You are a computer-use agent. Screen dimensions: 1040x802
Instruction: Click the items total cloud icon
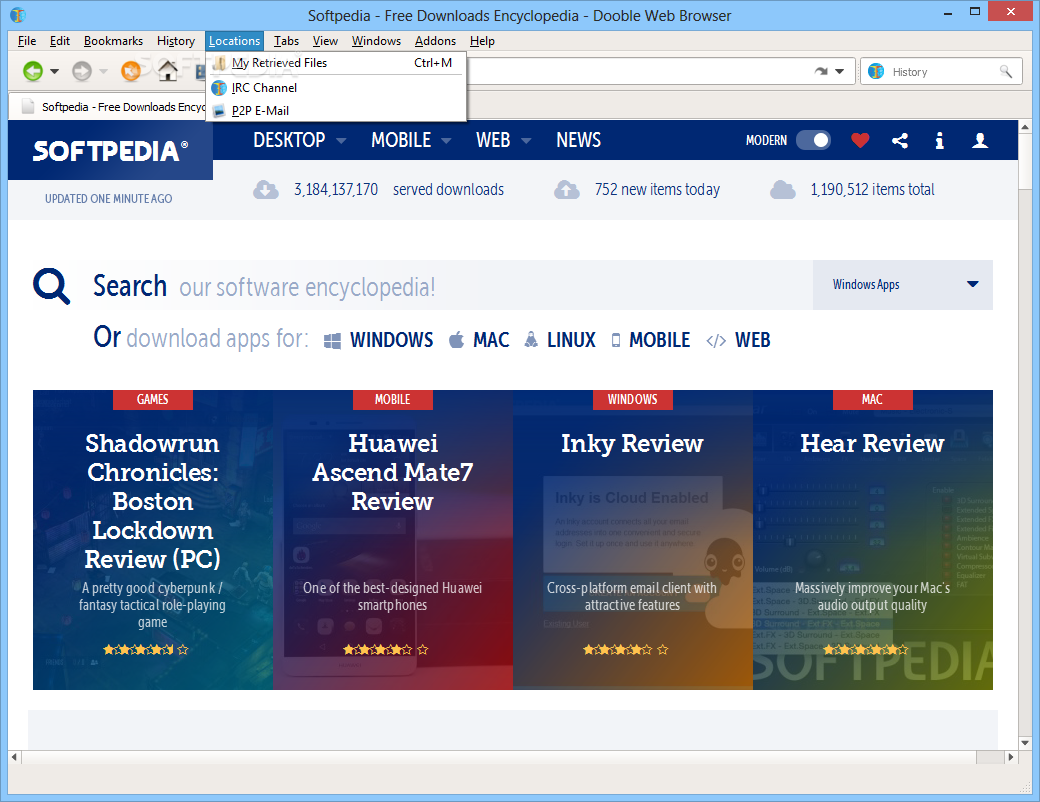pyautogui.click(x=783, y=190)
